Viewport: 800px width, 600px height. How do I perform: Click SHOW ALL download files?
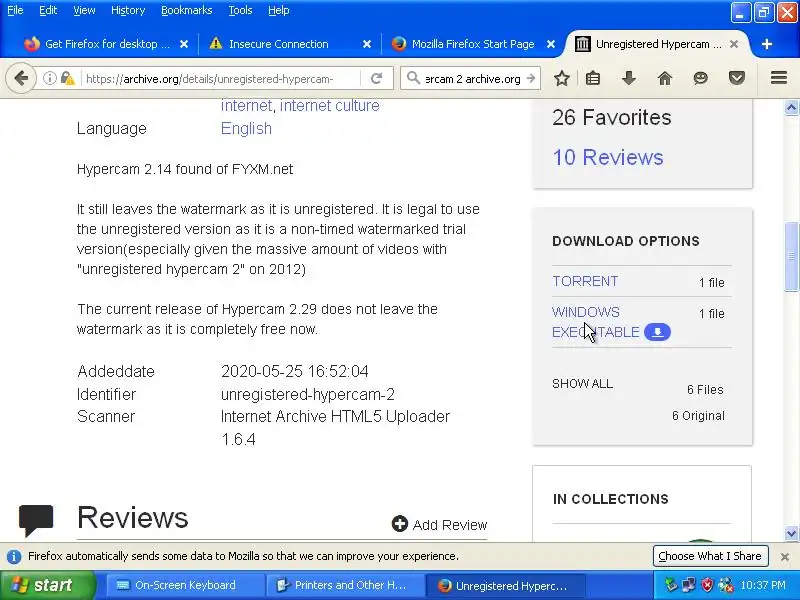[582, 384]
